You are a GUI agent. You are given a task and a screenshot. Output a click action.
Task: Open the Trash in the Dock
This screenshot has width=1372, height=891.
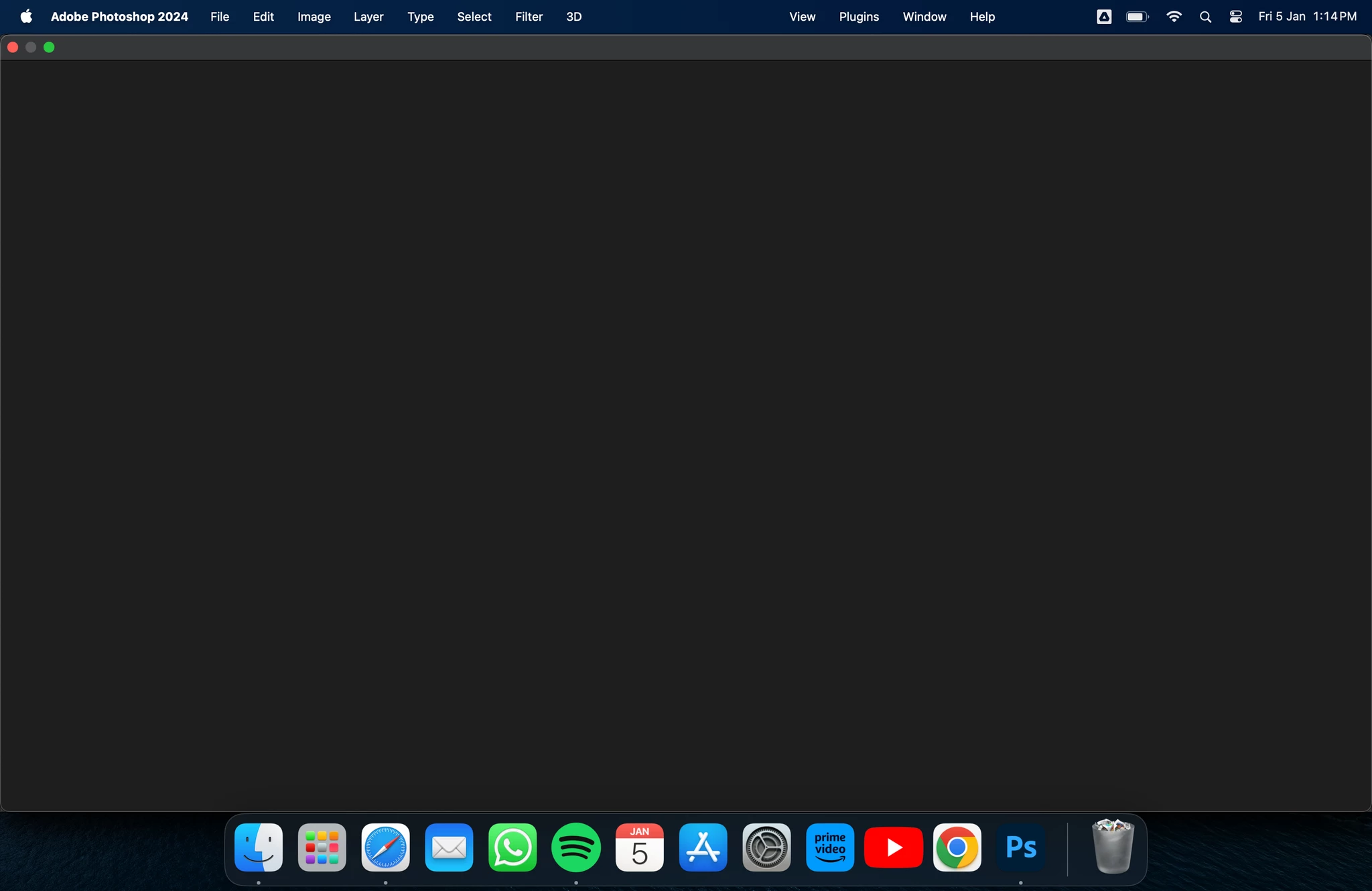coord(1112,847)
